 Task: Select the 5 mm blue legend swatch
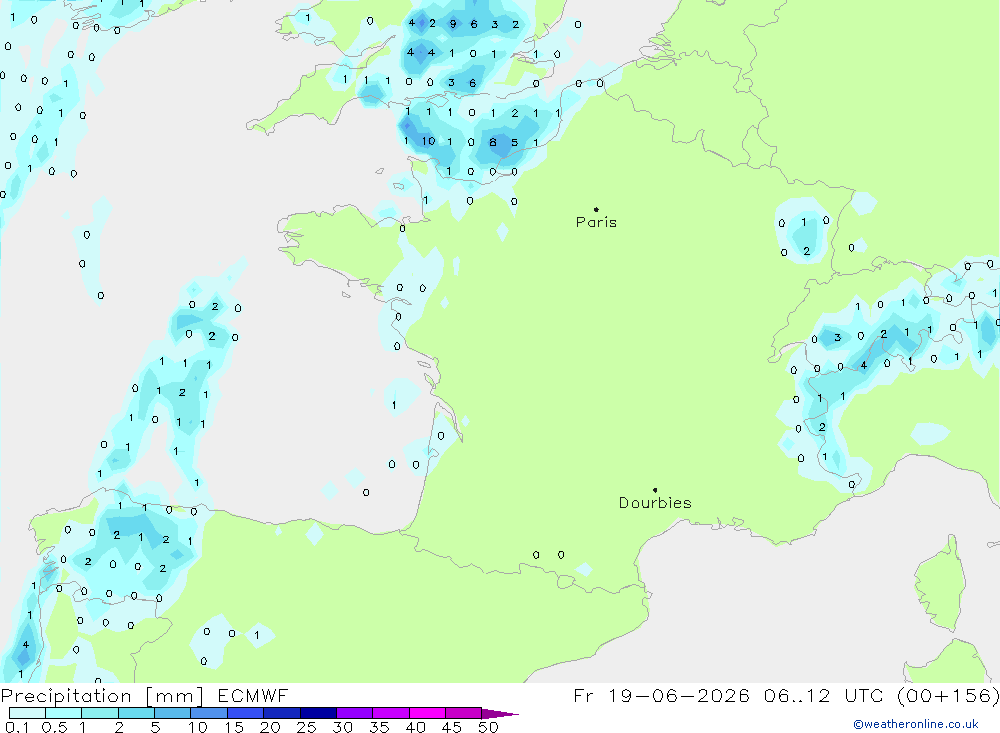pyautogui.click(x=172, y=713)
